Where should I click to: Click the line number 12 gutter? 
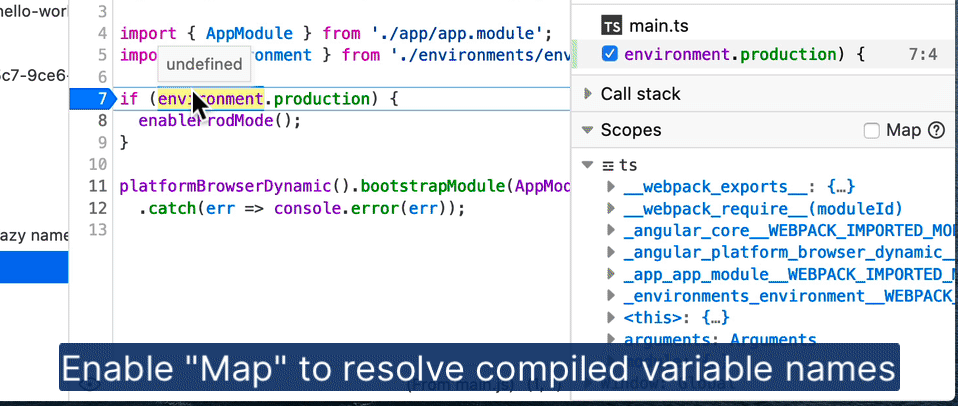98,208
